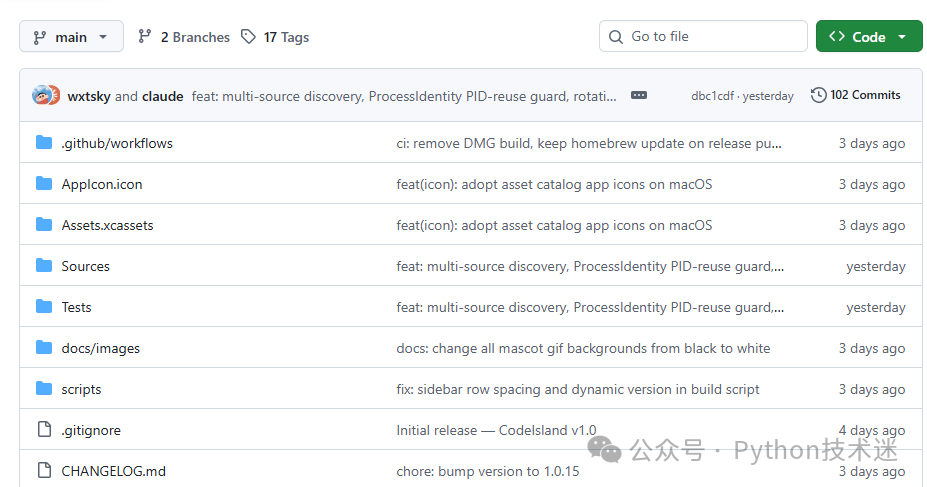Screen dimensions: 927x487
Task: Click the AppIcon.icon folder icon
Action: 44,183
